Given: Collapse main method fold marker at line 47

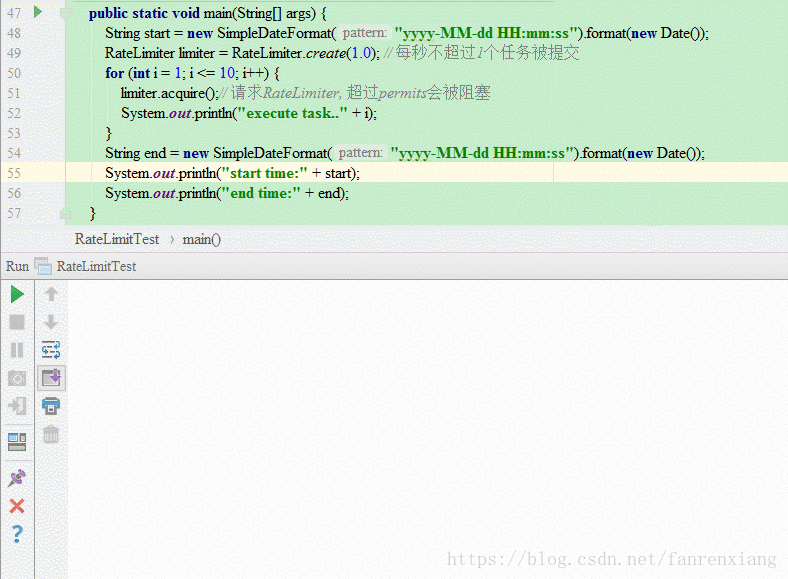Looking at the screenshot, I should 65,13.
